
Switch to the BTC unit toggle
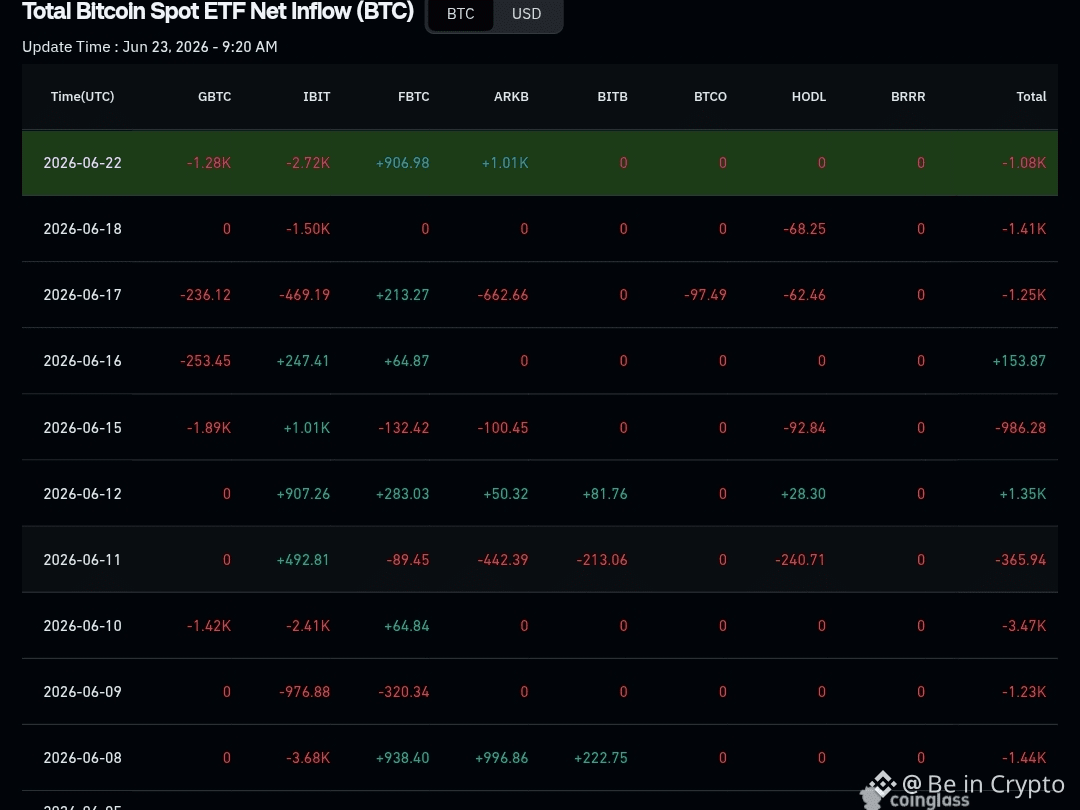tap(460, 14)
